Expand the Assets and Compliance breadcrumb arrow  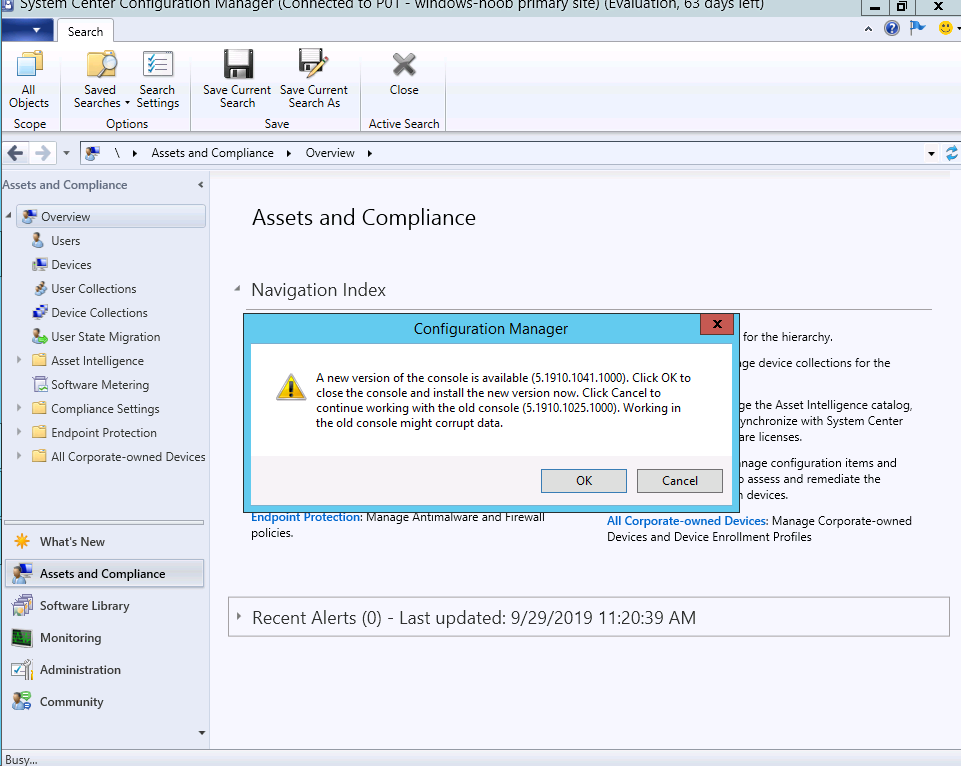pyautogui.click(x=289, y=153)
